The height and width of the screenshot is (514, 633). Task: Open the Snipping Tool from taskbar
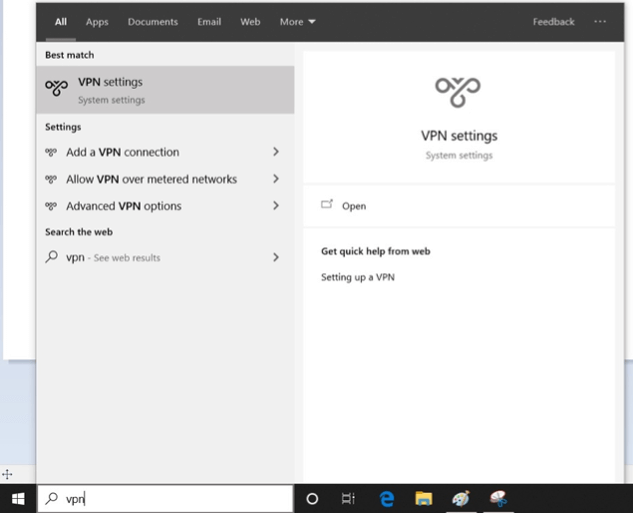click(x=498, y=499)
